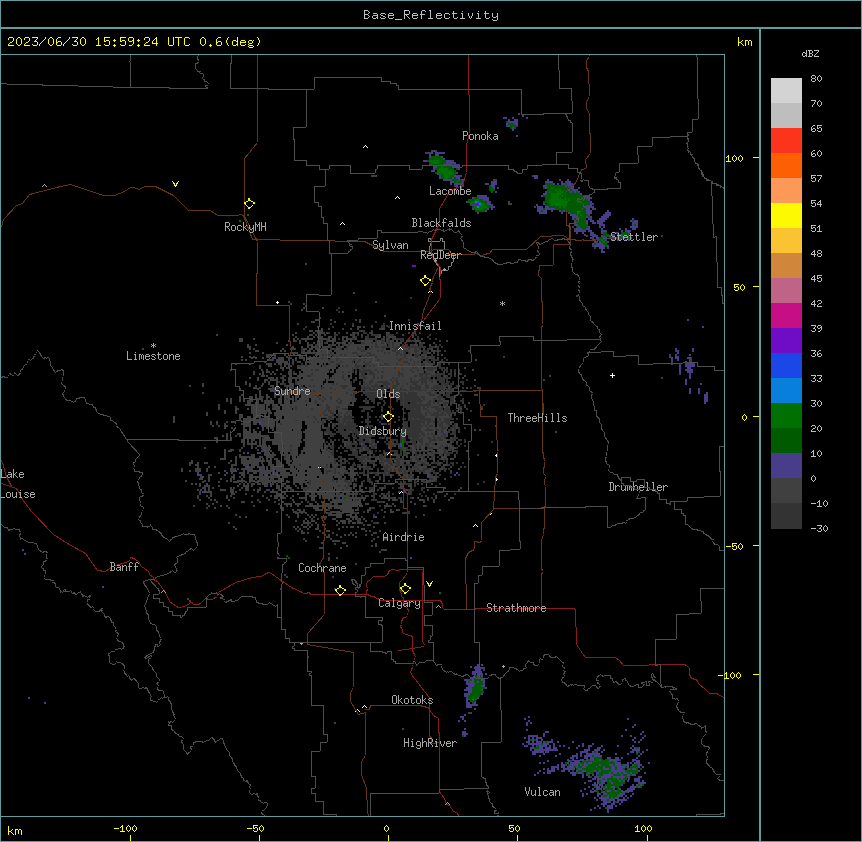This screenshot has width=862, height=842.
Task: Select the slate purple 10-0 dBZ legend band
Action: click(786, 466)
